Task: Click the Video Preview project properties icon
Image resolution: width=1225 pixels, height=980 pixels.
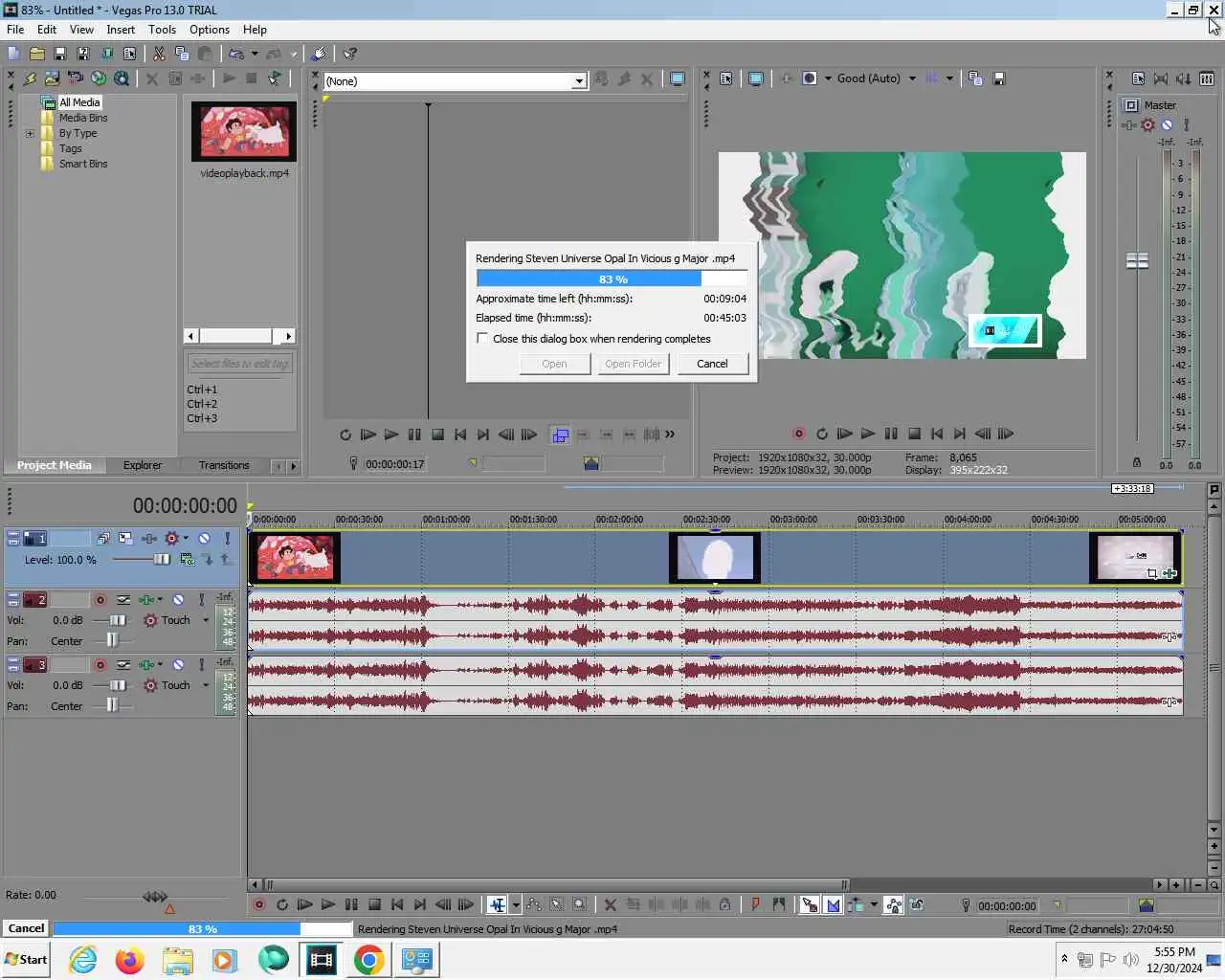Action: tap(725, 78)
